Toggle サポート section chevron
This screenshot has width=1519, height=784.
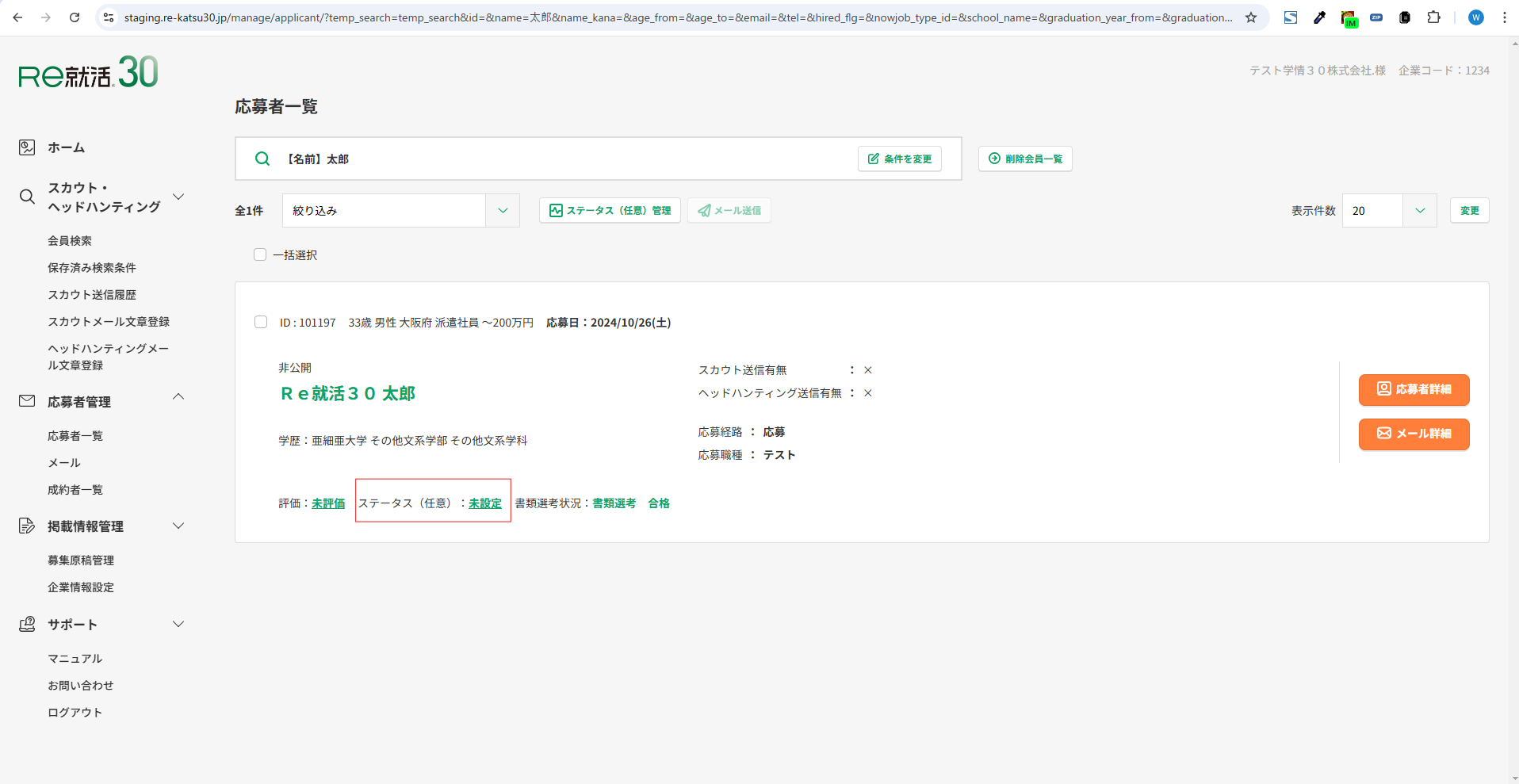(x=178, y=624)
